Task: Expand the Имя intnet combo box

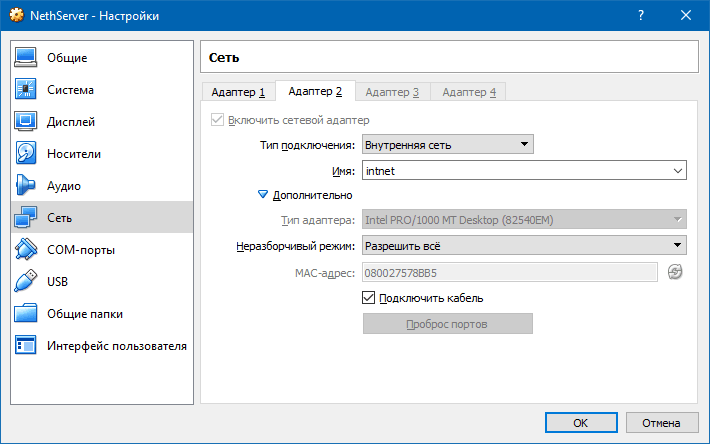Action: click(678, 171)
